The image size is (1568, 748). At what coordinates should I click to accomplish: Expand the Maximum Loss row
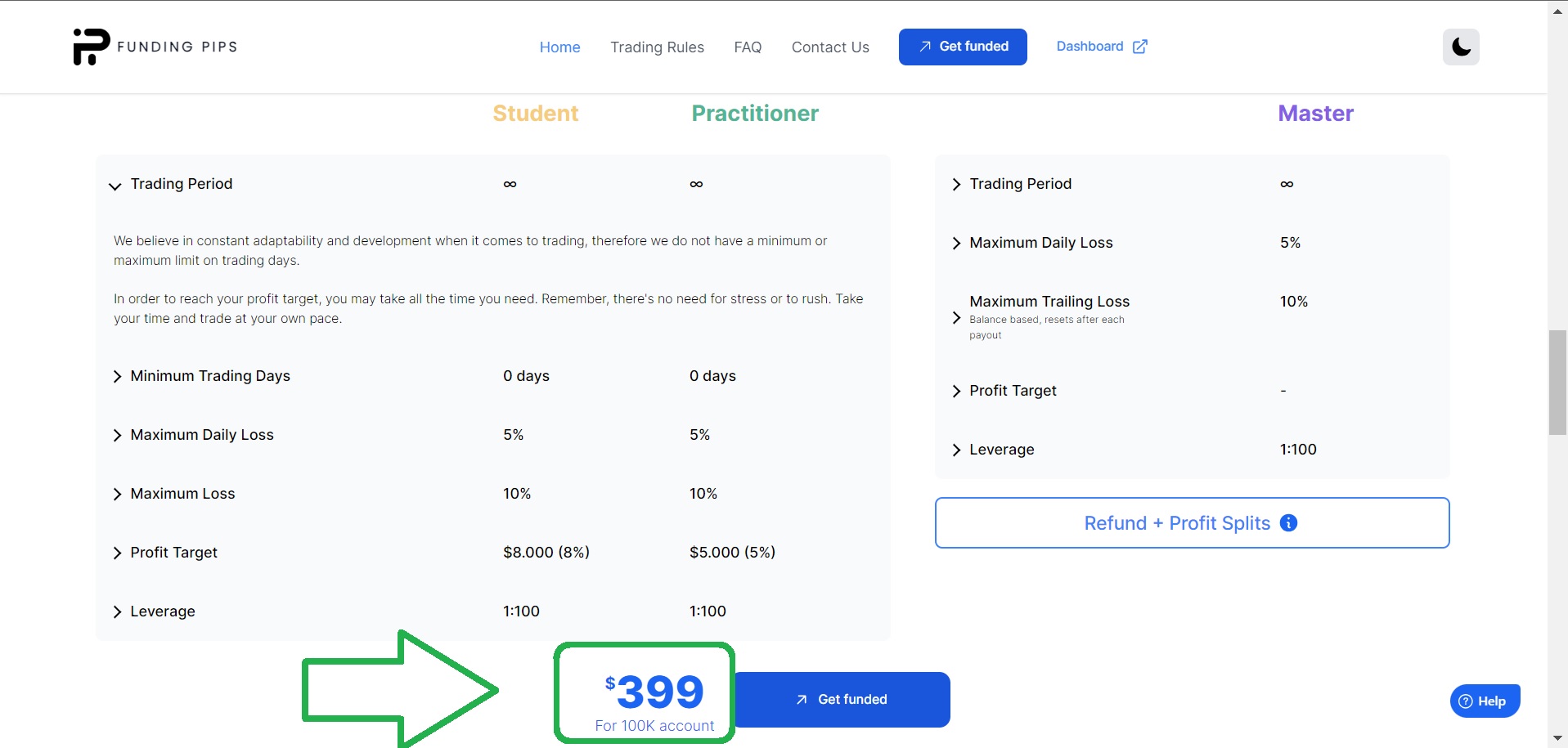(x=117, y=494)
